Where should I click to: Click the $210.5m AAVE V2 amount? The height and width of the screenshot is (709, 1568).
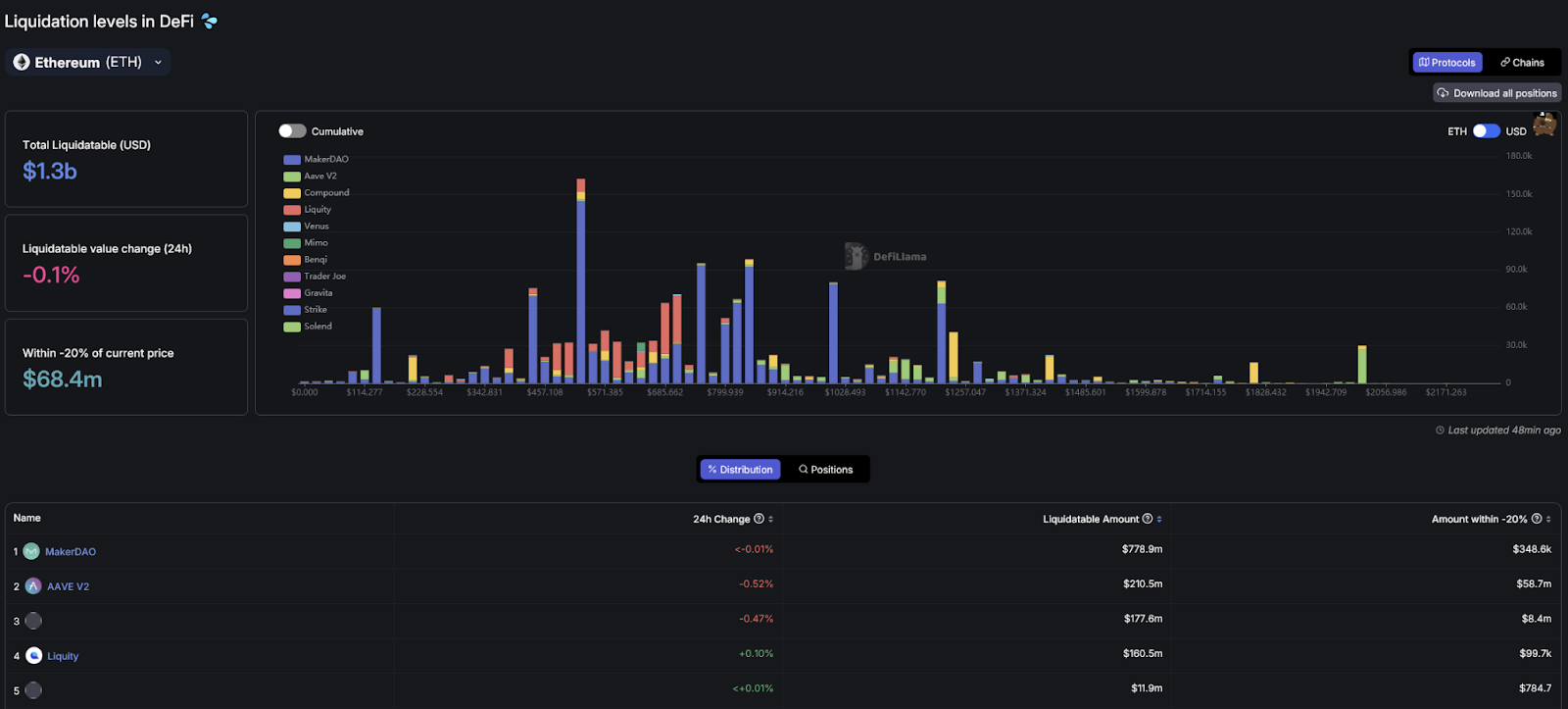[x=1143, y=583]
